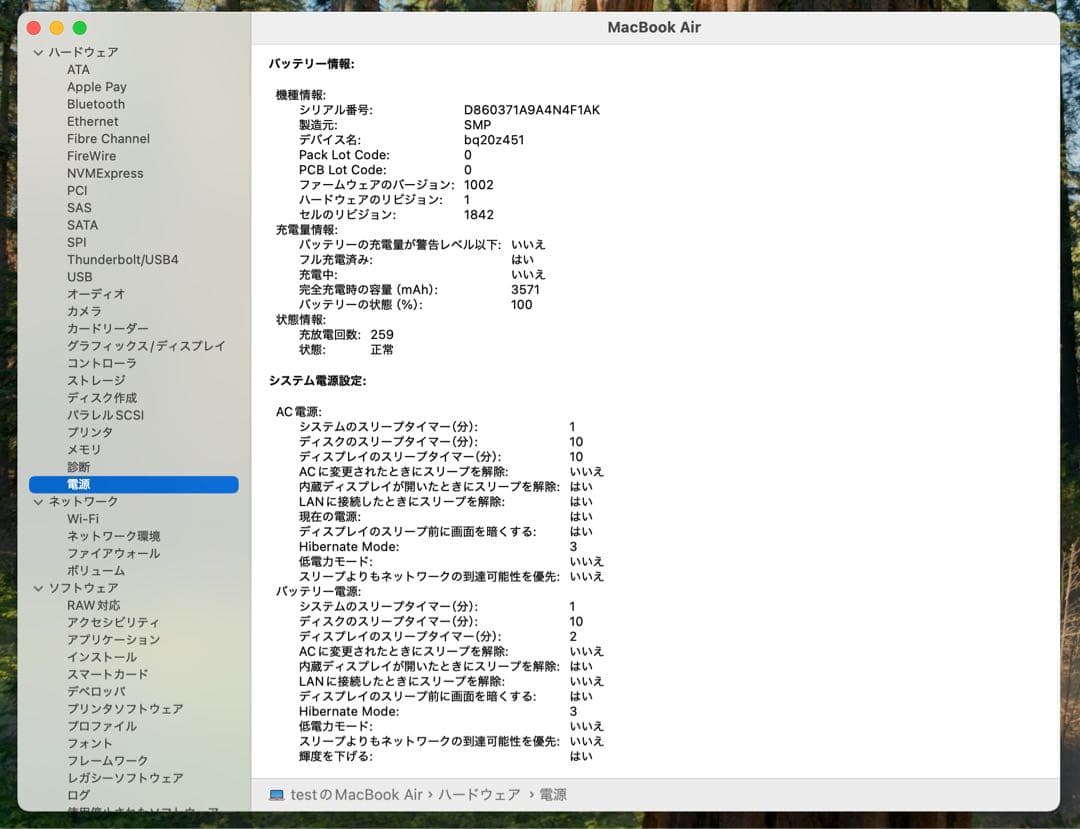Open the USB section

[x=81, y=276]
